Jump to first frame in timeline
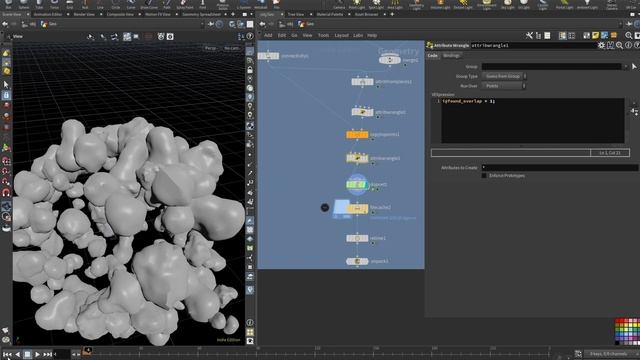This screenshot has height=360, width=640. tap(7, 354)
